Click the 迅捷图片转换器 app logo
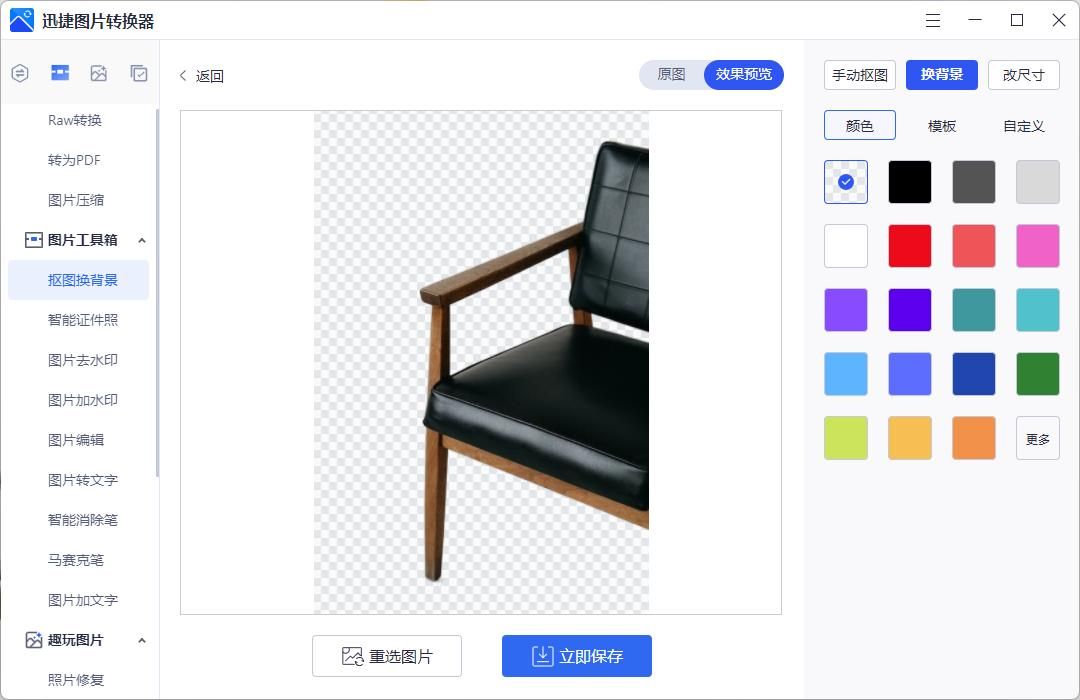The width and height of the screenshot is (1080, 700). click(21, 21)
